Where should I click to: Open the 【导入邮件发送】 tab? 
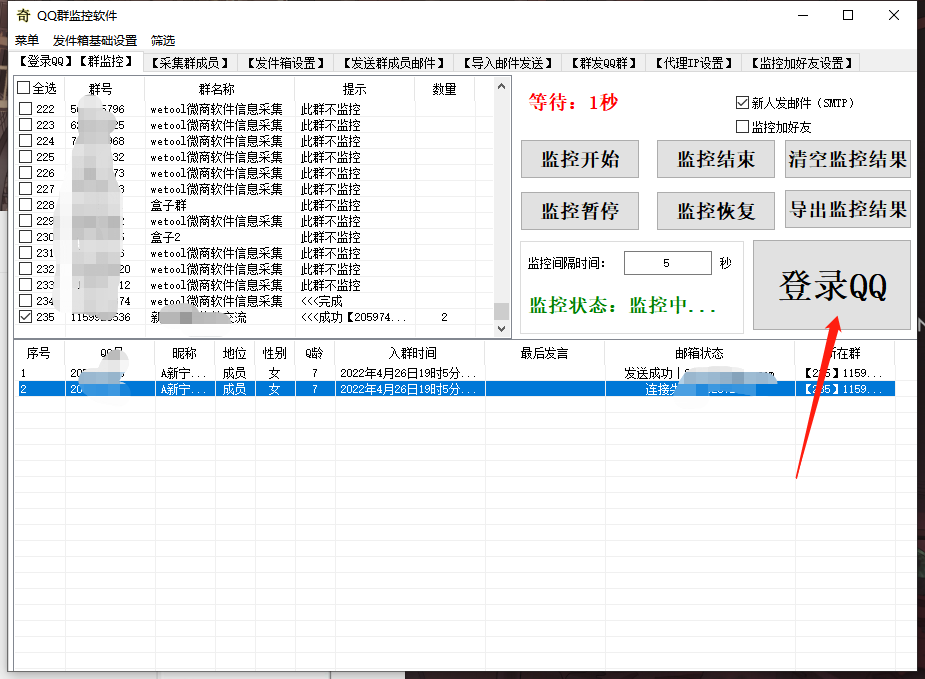[x=507, y=63]
